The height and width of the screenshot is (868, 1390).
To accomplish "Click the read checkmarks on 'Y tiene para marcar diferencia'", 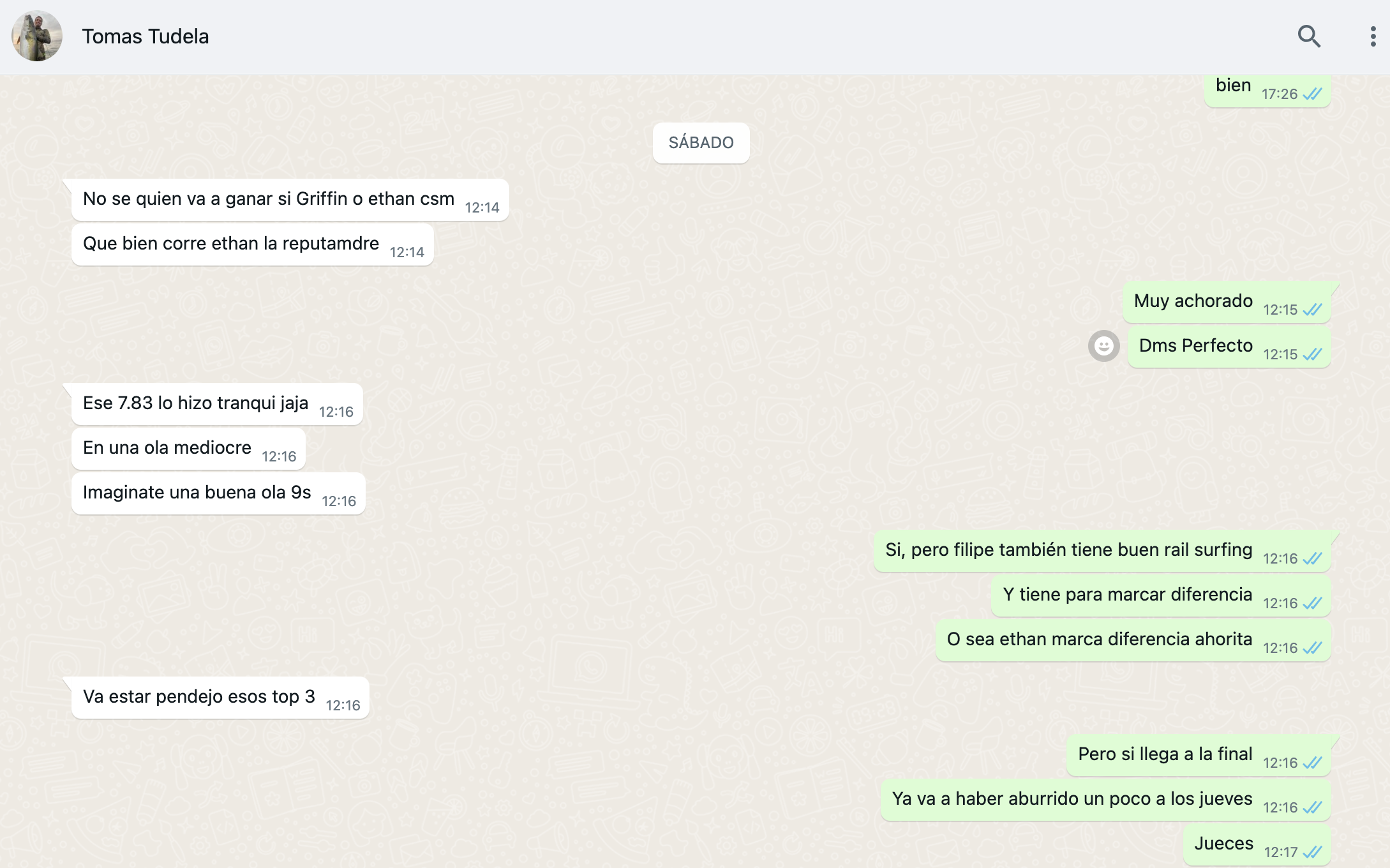I will 1313,604.
